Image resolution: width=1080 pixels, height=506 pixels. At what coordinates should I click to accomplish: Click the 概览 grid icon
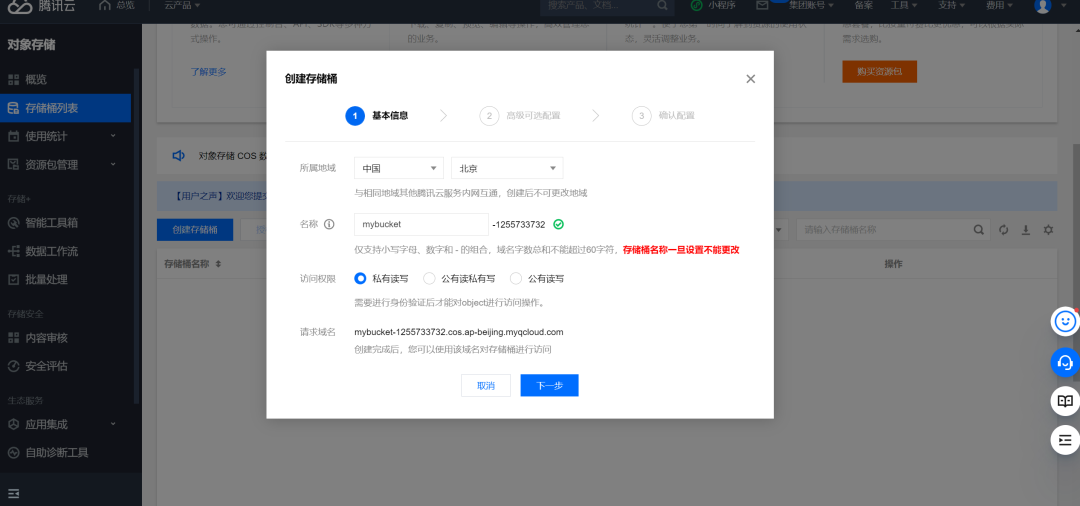13,79
